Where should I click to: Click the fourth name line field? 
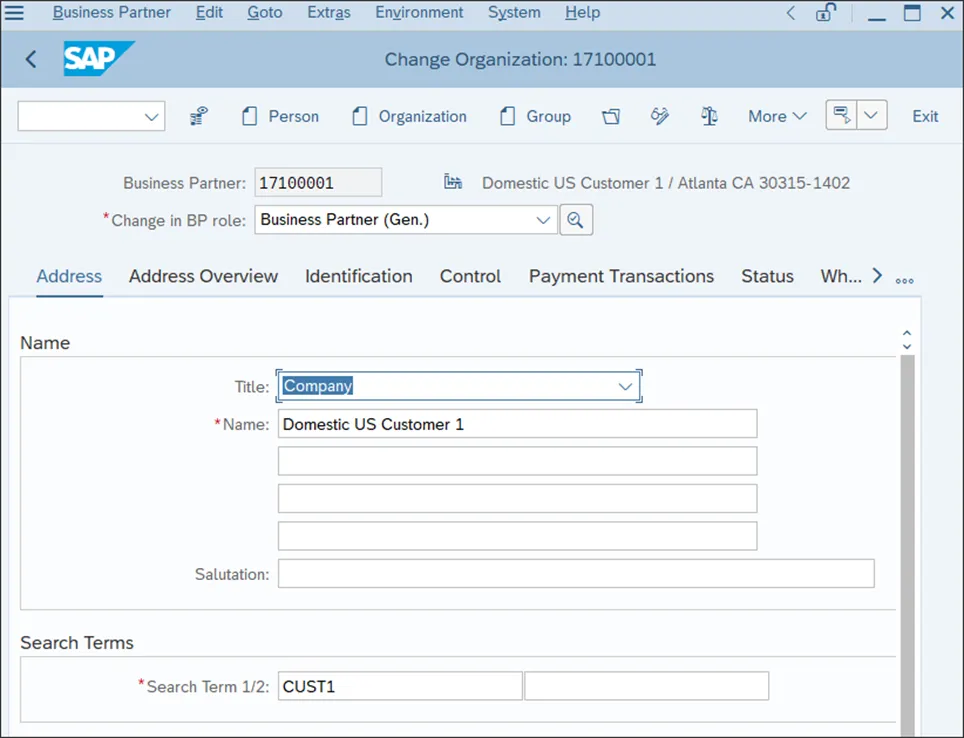517,536
